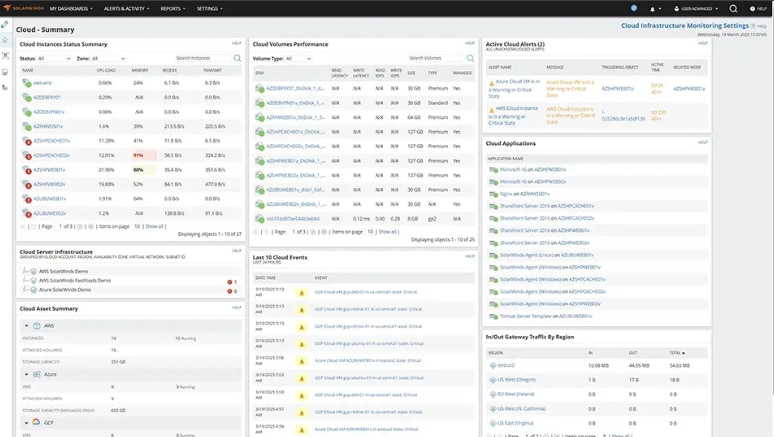Image resolution: width=774 pixels, height=437 pixels.
Task: Open the AWS Cloud Instance warning alert name
Action: pyautogui.click(x=513, y=116)
